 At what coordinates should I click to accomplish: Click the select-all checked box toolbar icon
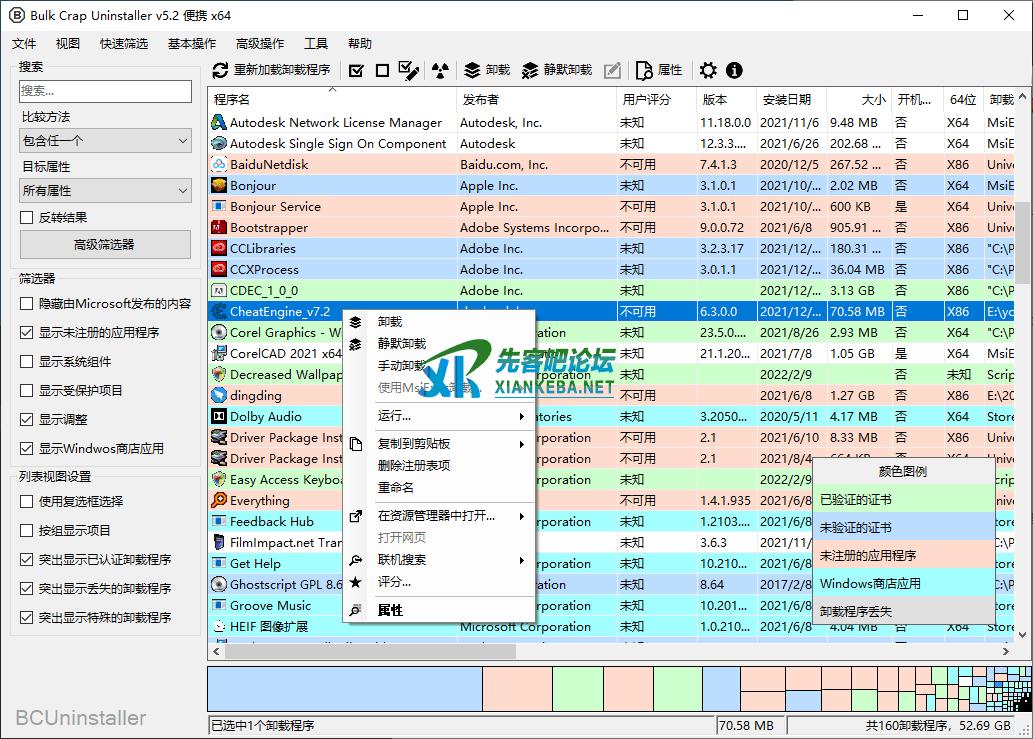pos(356,70)
